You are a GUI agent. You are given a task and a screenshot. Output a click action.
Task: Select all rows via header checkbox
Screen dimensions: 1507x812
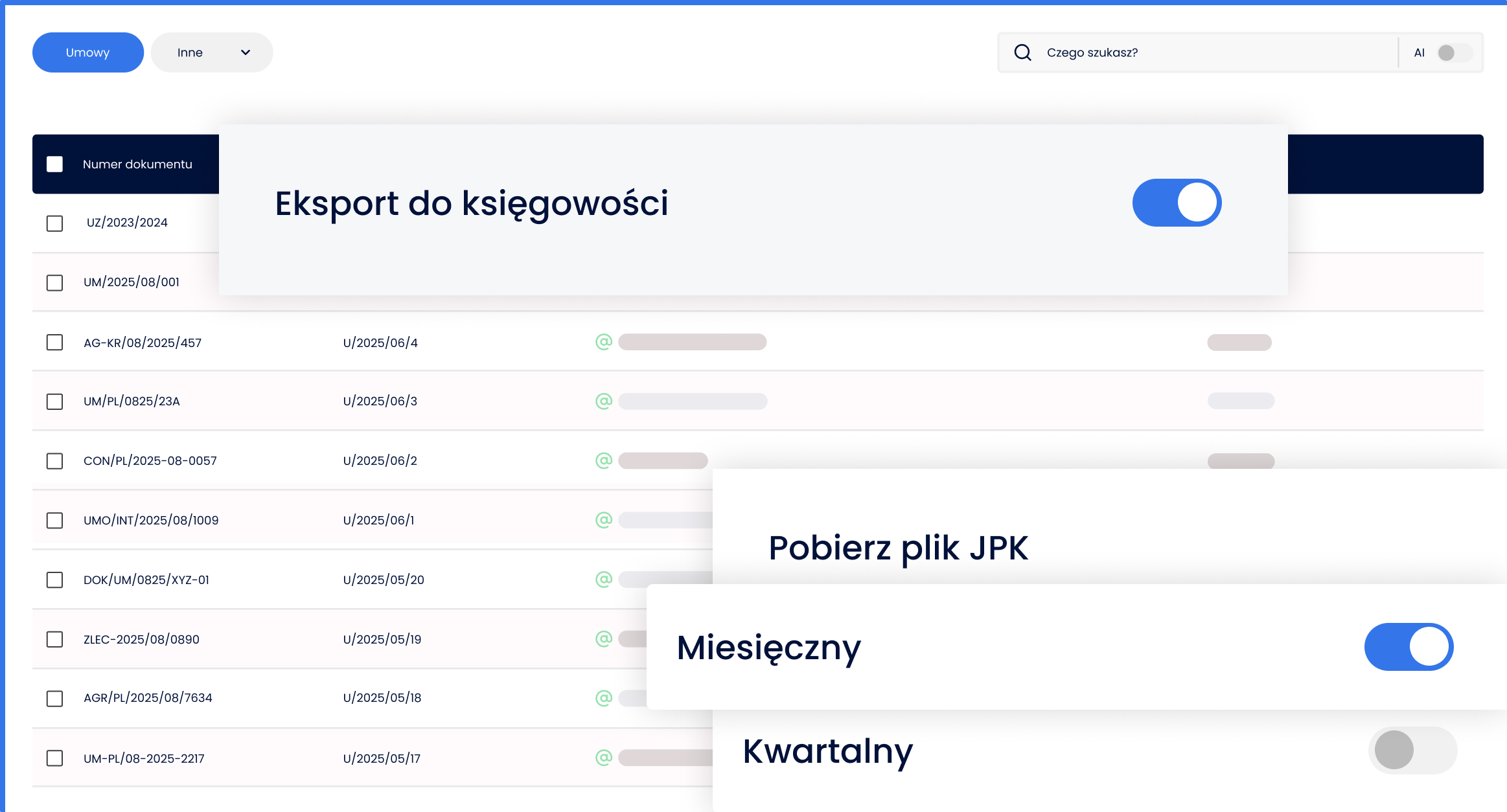point(55,164)
